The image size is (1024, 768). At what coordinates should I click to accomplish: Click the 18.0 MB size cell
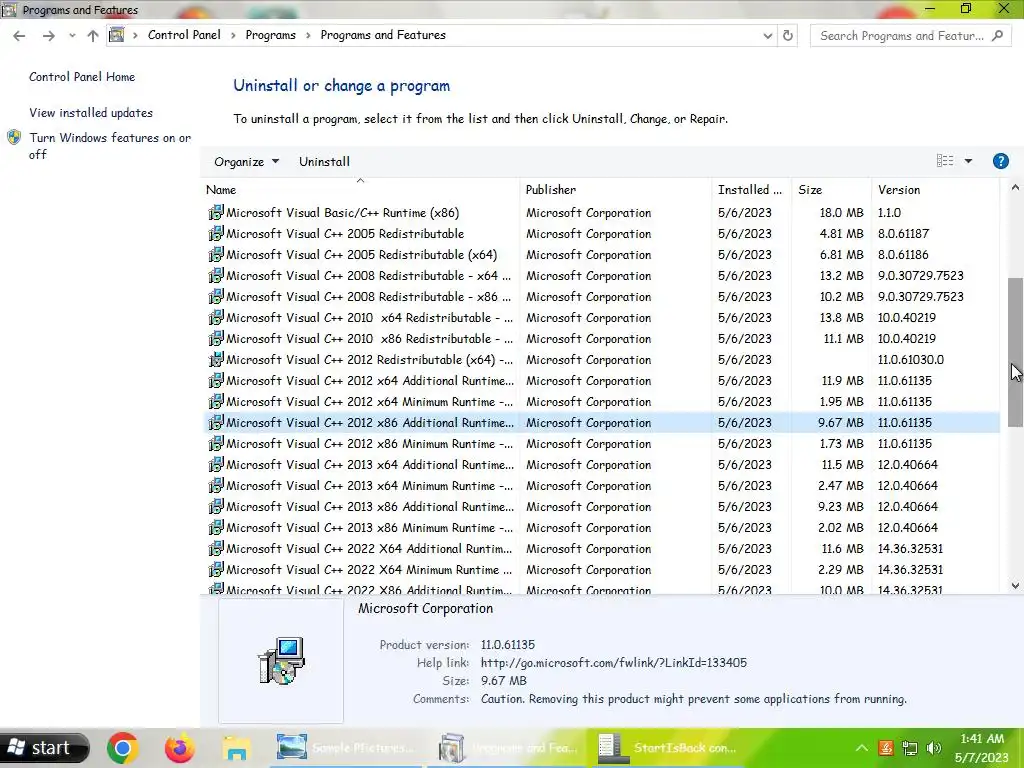[841, 213]
